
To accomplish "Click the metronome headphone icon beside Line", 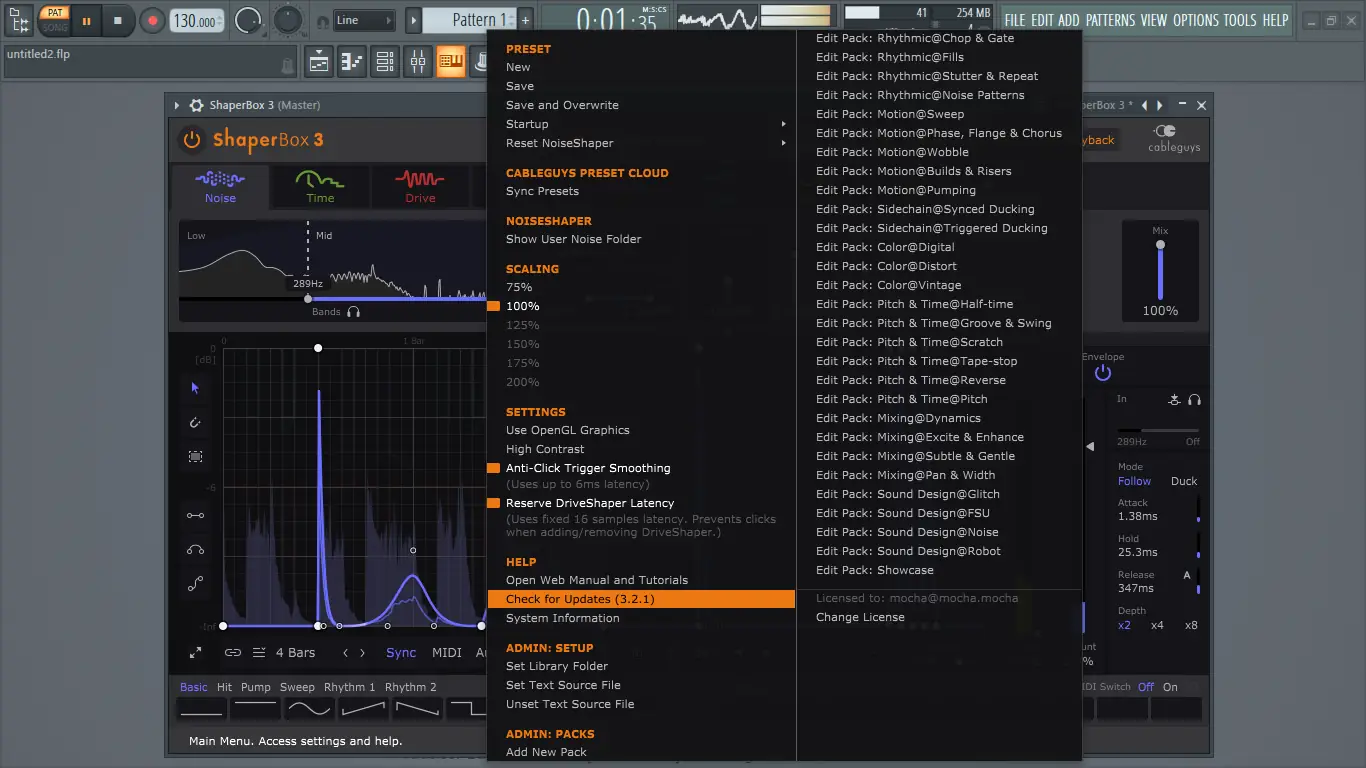I will [x=322, y=21].
